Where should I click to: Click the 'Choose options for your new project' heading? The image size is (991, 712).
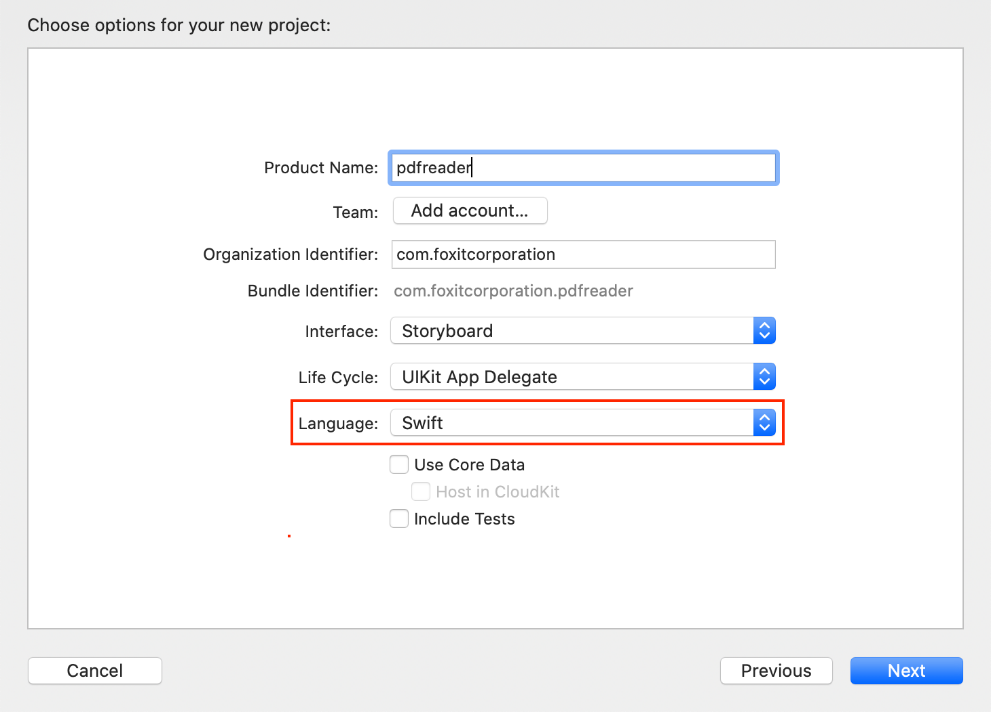coord(179,24)
